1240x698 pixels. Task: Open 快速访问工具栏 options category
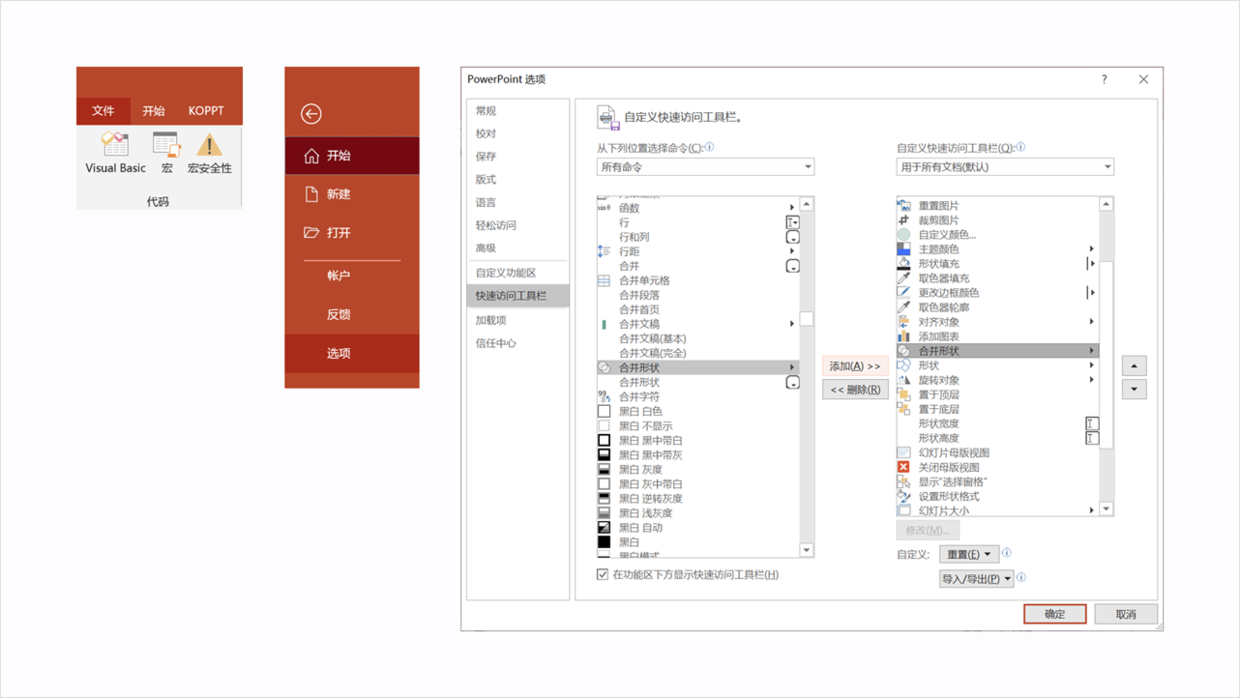(x=518, y=296)
